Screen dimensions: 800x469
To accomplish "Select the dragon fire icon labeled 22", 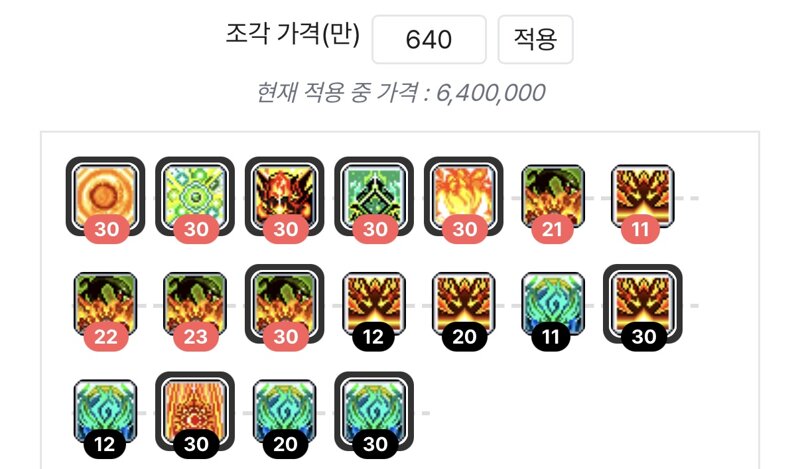I will point(105,304).
